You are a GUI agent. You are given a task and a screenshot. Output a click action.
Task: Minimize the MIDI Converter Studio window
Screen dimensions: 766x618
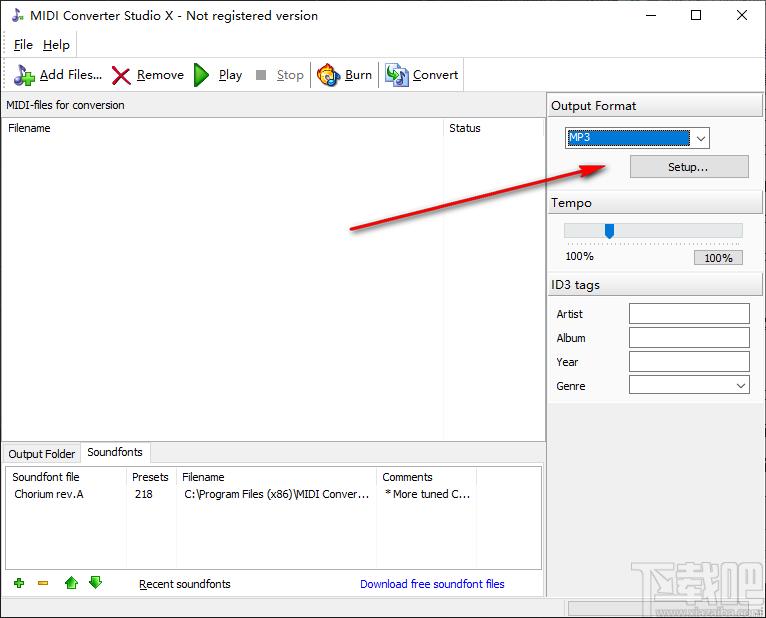point(651,15)
